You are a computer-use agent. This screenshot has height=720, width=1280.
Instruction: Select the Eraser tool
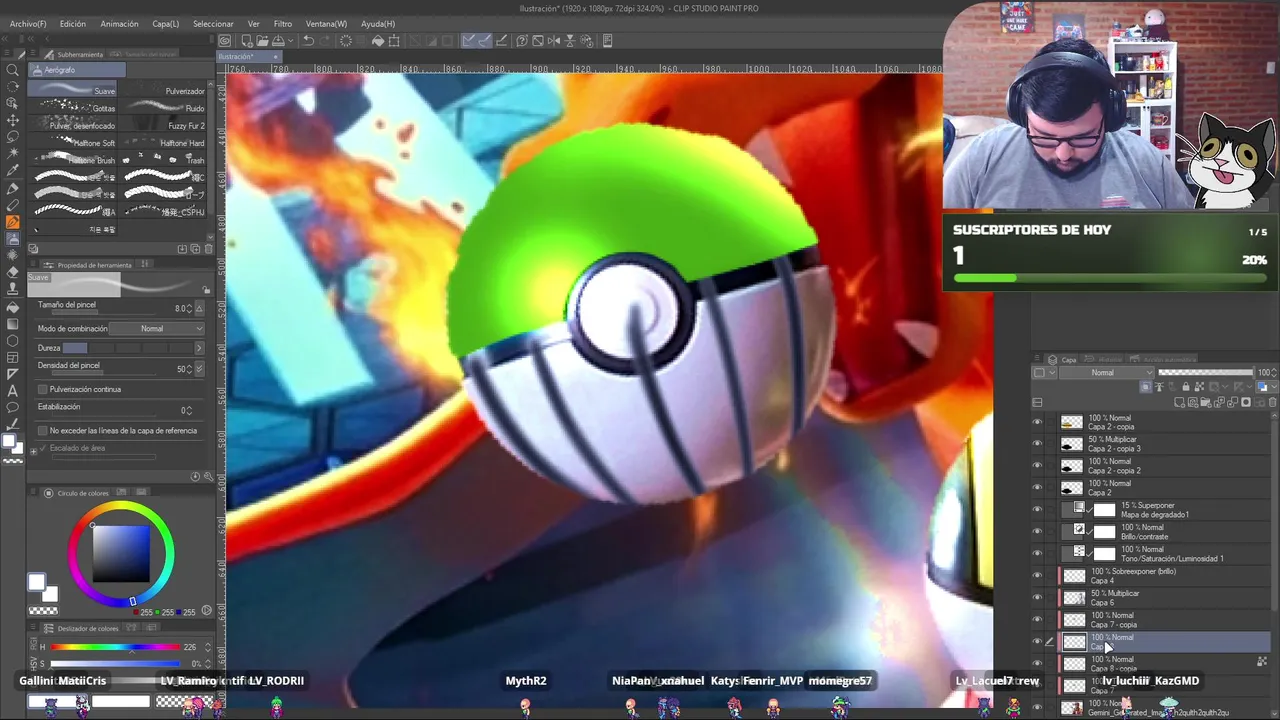point(13,273)
